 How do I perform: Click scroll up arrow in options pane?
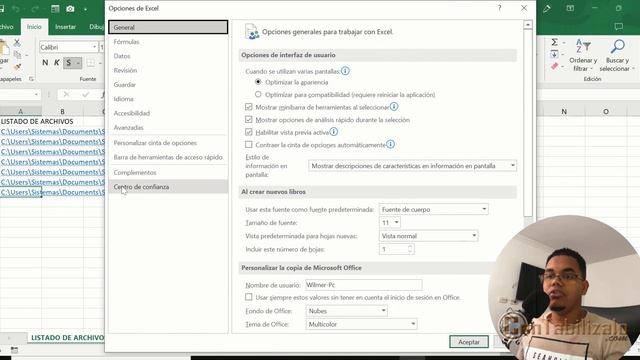coord(528,25)
